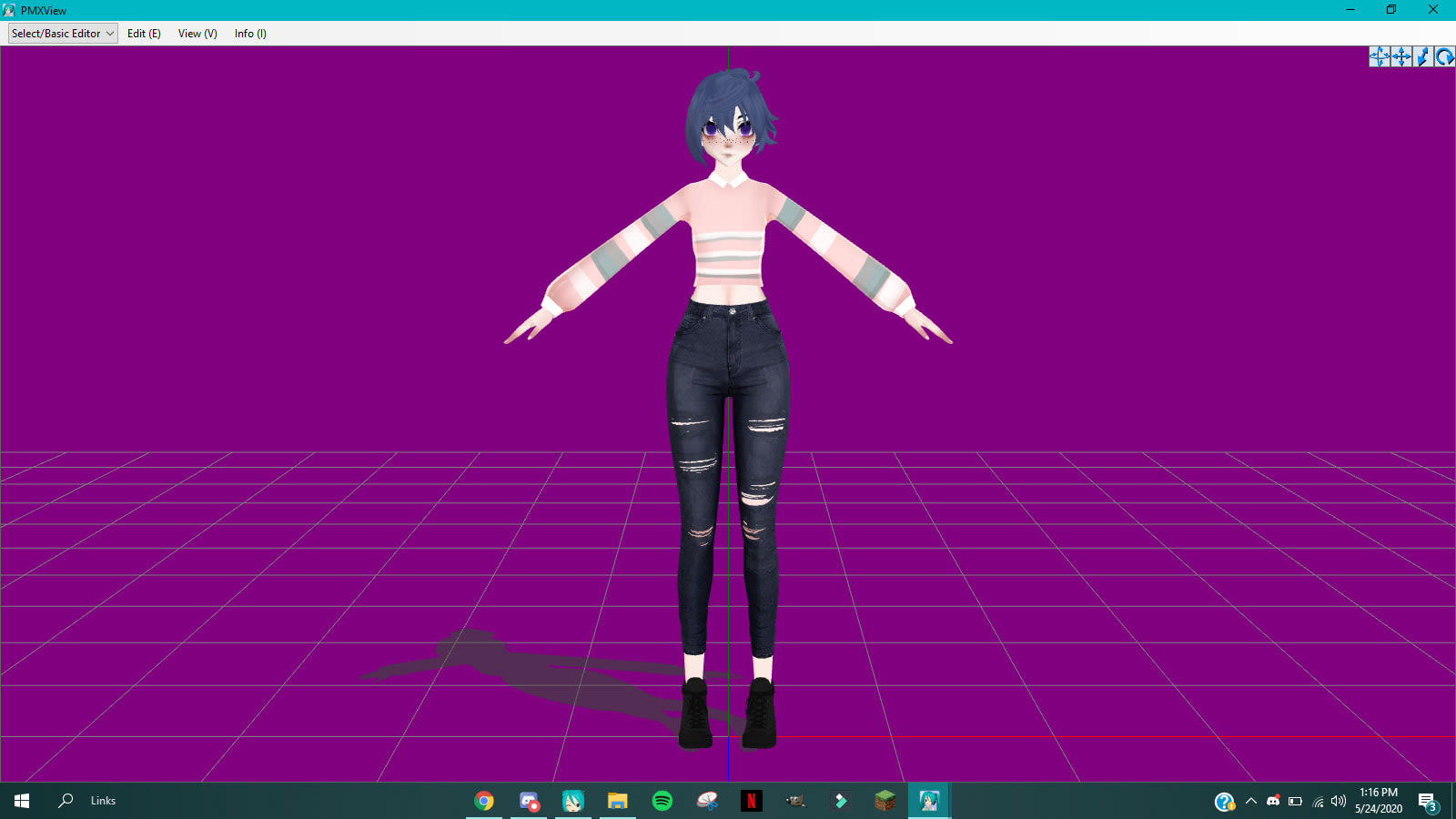The image size is (1456, 819).
Task: Click the taskbar clock showing 1:16 PM
Action: click(1379, 801)
